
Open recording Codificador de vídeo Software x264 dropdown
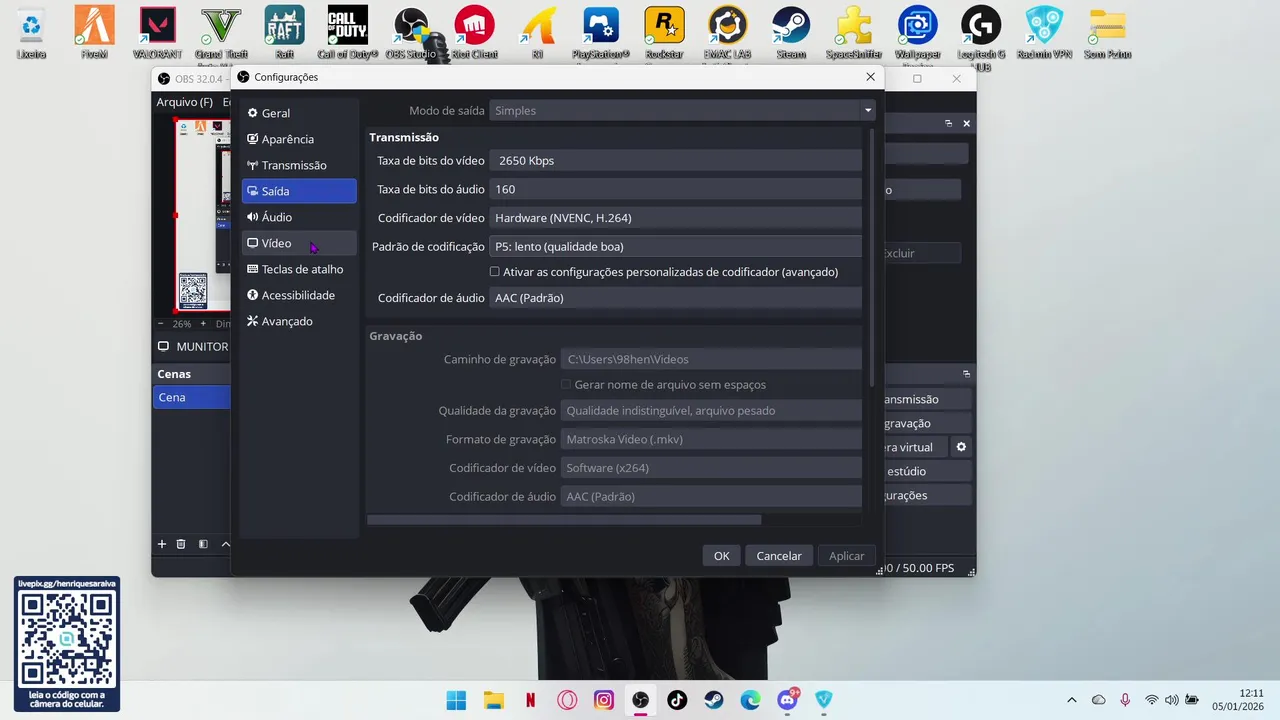click(711, 468)
